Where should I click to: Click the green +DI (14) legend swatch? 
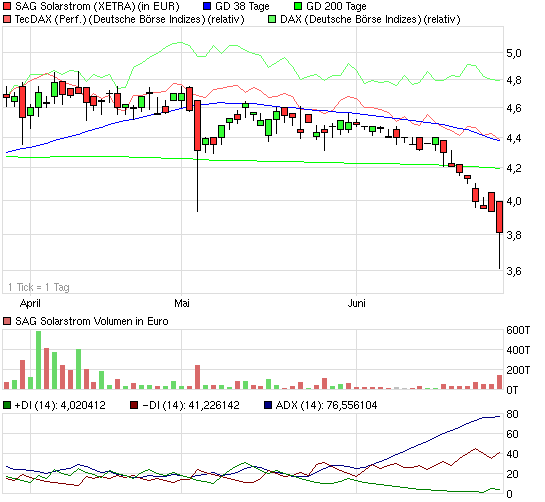pos(7,405)
